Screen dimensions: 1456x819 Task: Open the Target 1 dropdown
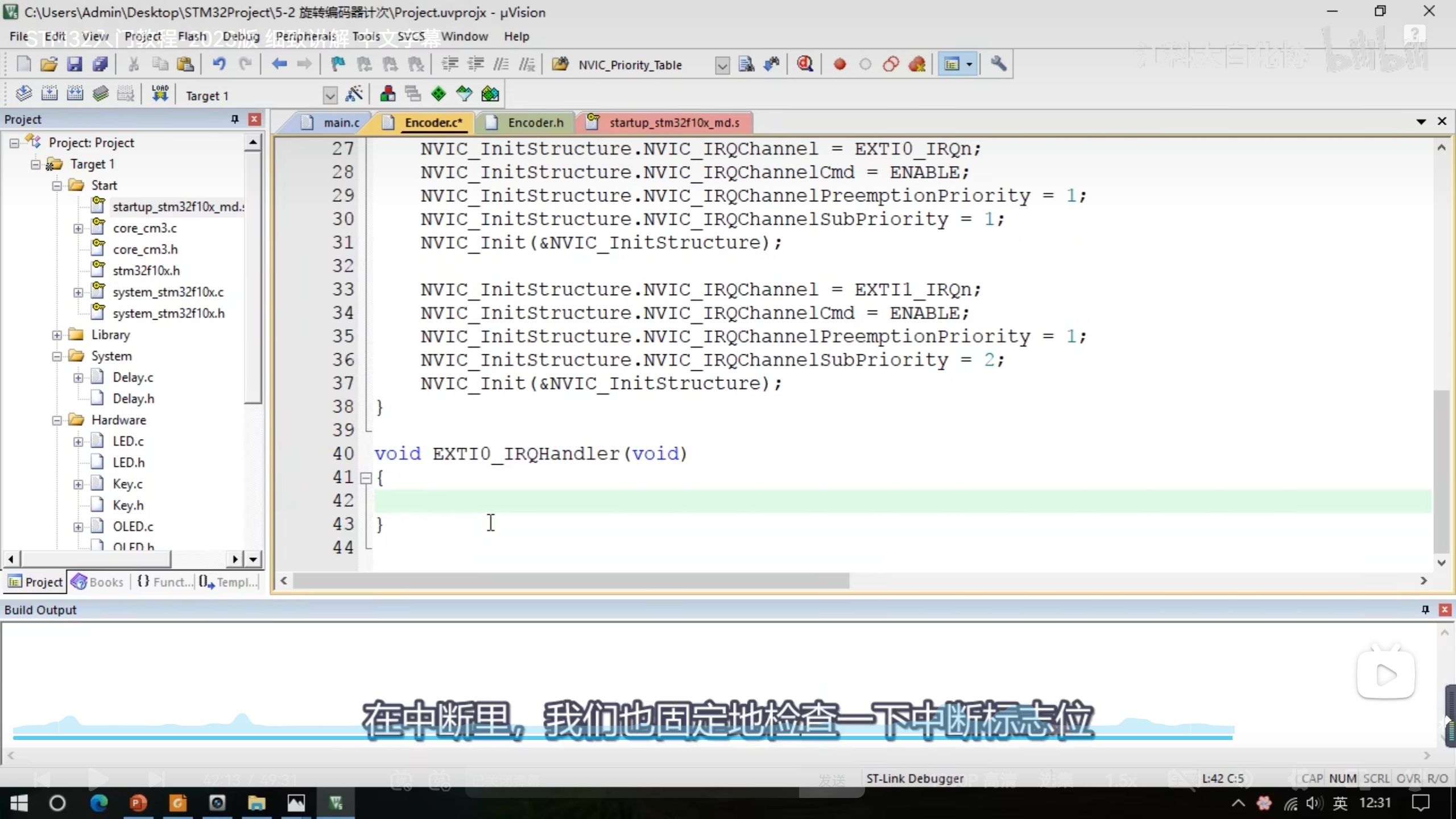[330, 96]
